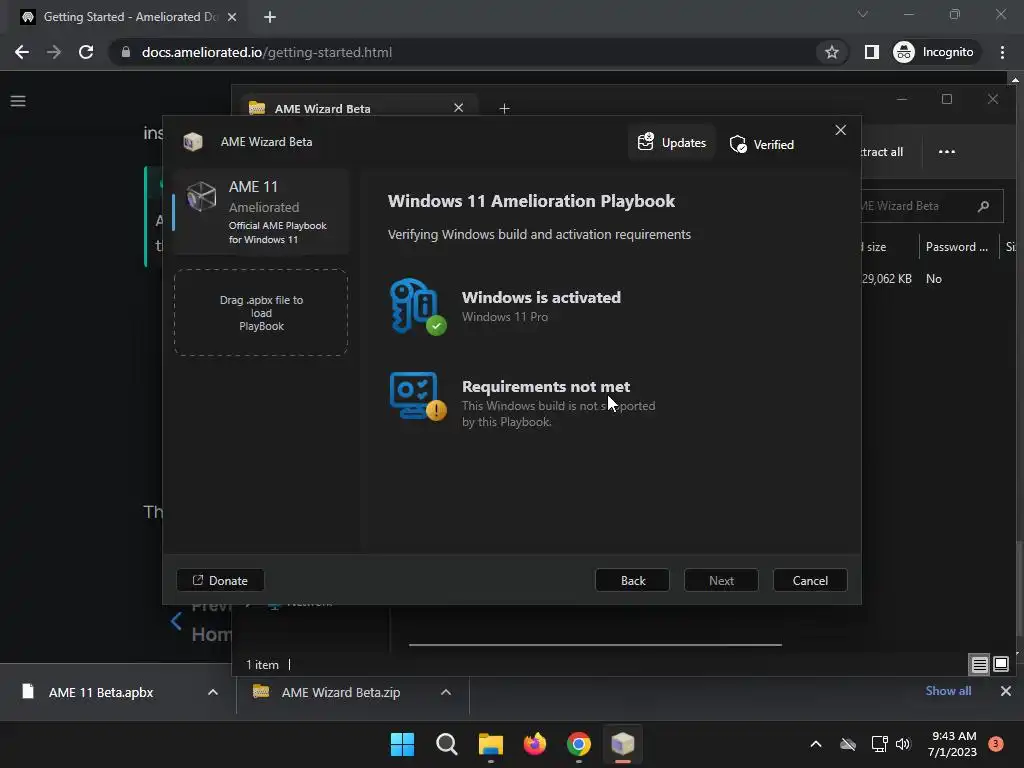Switch to Chrome on the taskbar
The height and width of the screenshot is (768, 1024).
579,744
